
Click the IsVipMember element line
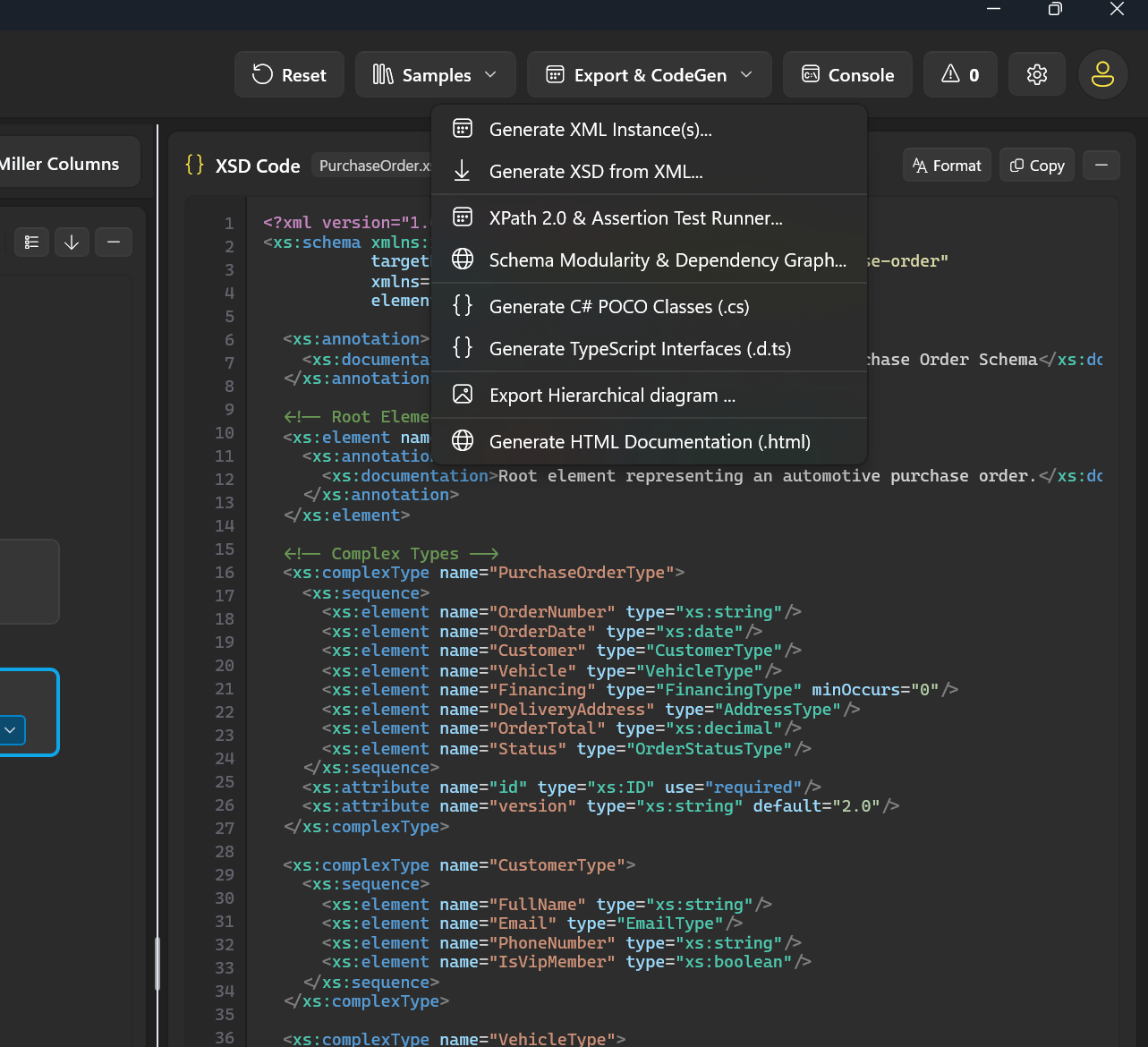(566, 962)
